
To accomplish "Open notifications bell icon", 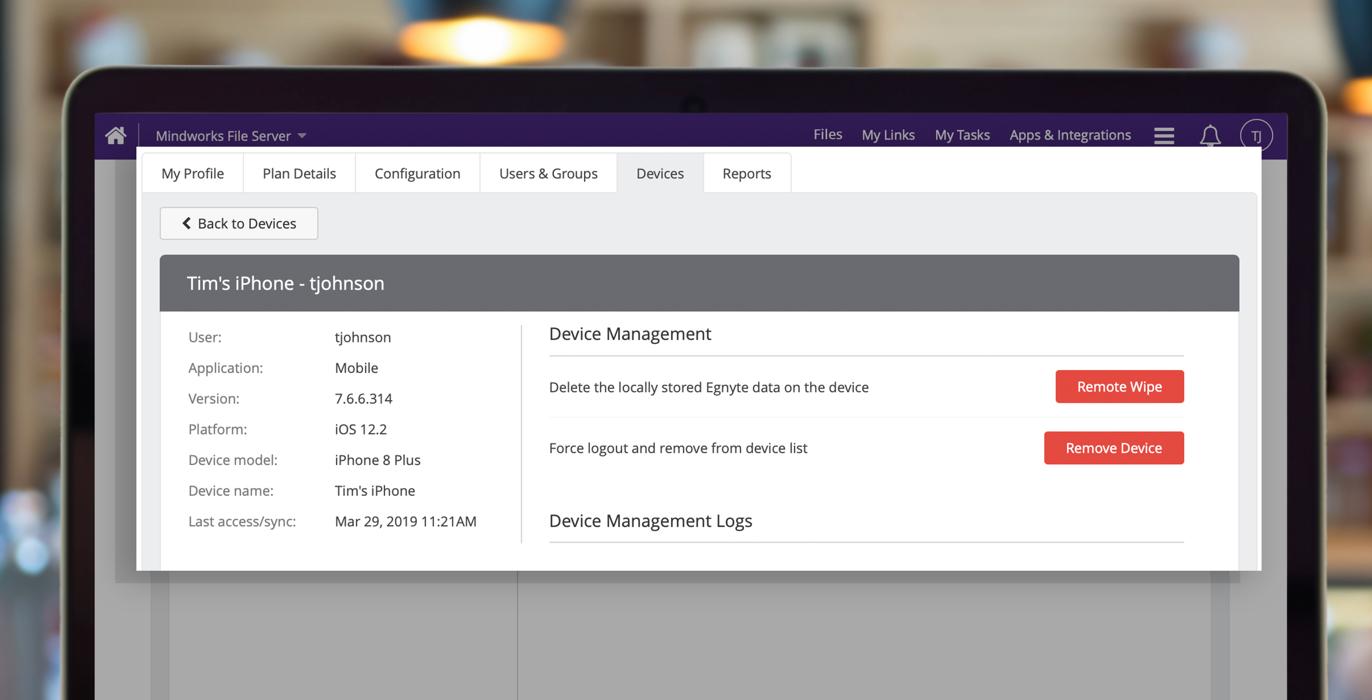I will 1210,136.
